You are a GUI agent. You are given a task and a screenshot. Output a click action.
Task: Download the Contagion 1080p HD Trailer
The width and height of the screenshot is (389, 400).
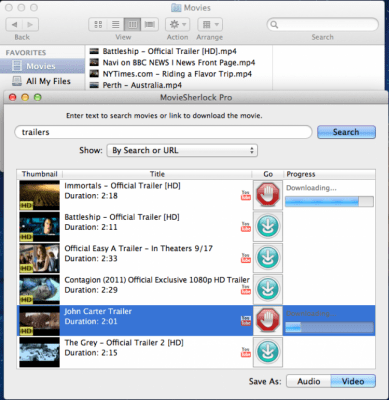(x=268, y=289)
